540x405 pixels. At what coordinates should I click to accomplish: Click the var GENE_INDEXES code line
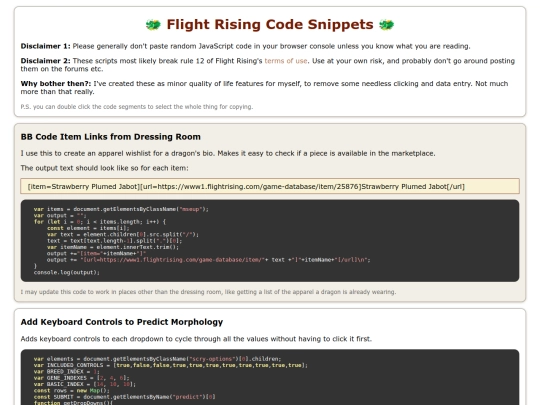coord(82,378)
